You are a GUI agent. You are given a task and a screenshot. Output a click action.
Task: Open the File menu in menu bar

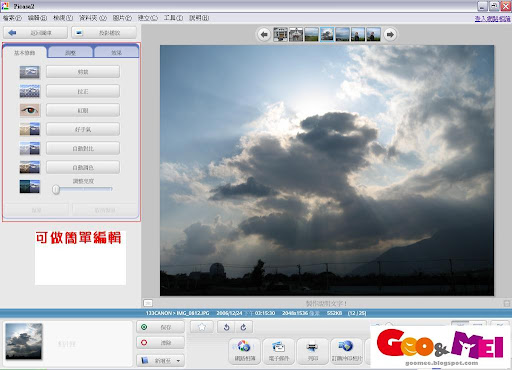pos(12,18)
